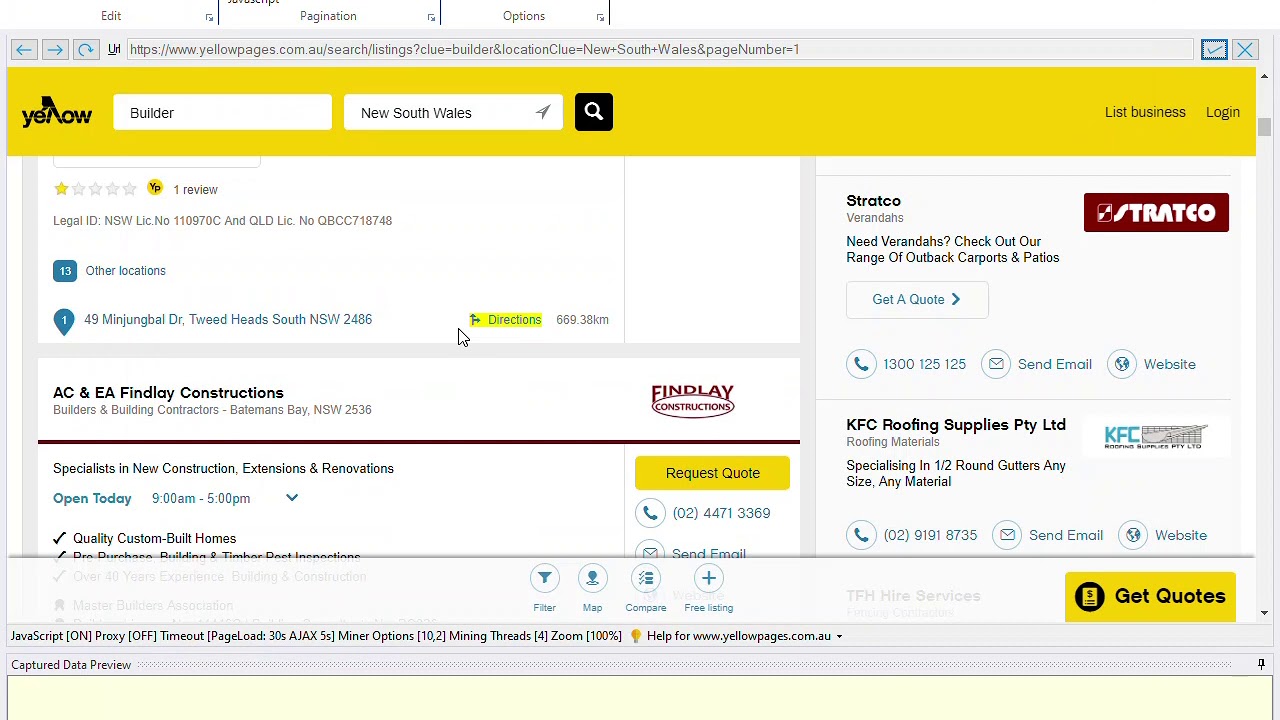Open AC & EA Findlay Constructions listing title
The height and width of the screenshot is (720, 1280).
pos(168,393)
